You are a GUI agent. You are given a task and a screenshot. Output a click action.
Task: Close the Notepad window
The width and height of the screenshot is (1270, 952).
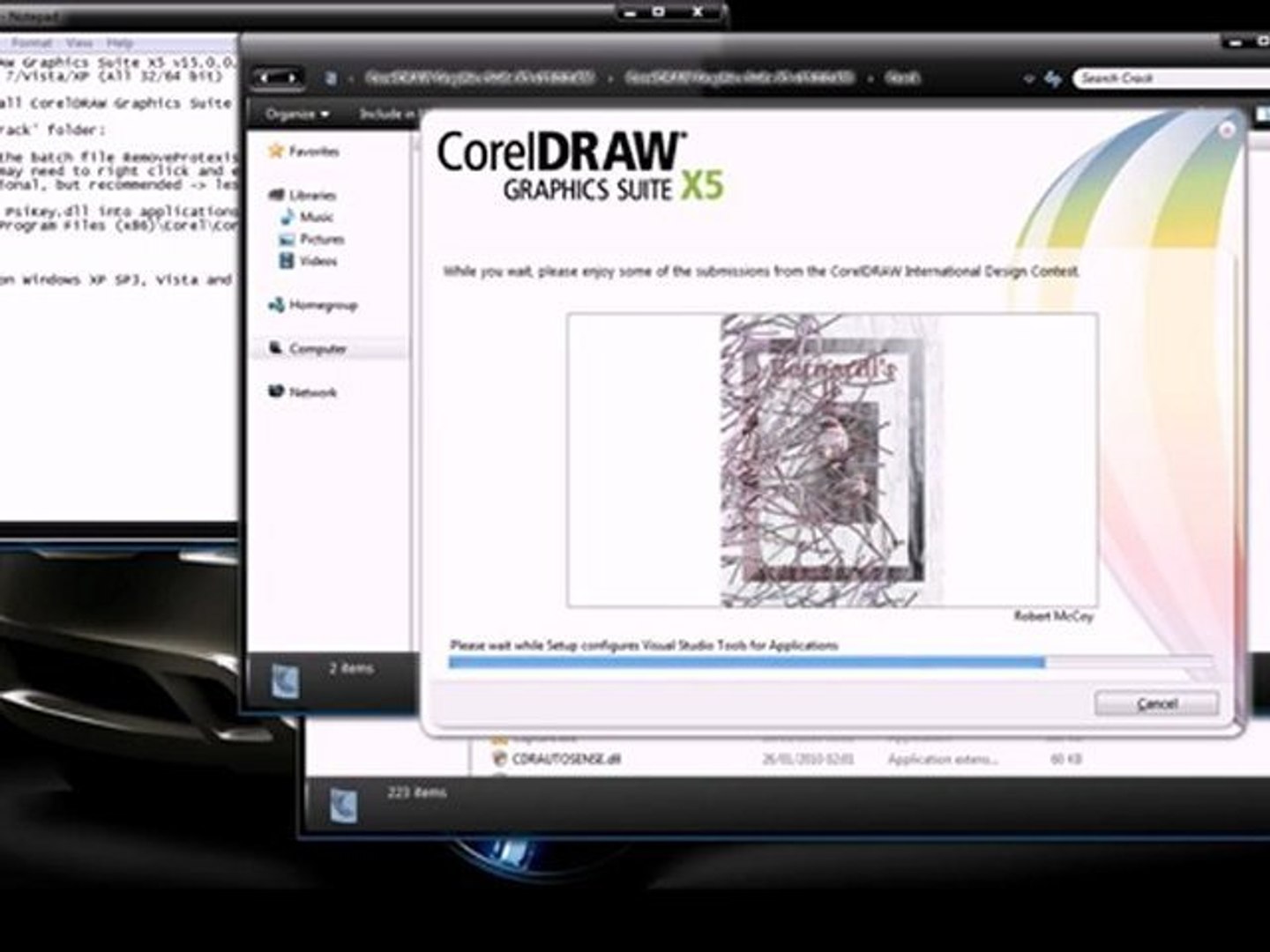click(698, 11)
